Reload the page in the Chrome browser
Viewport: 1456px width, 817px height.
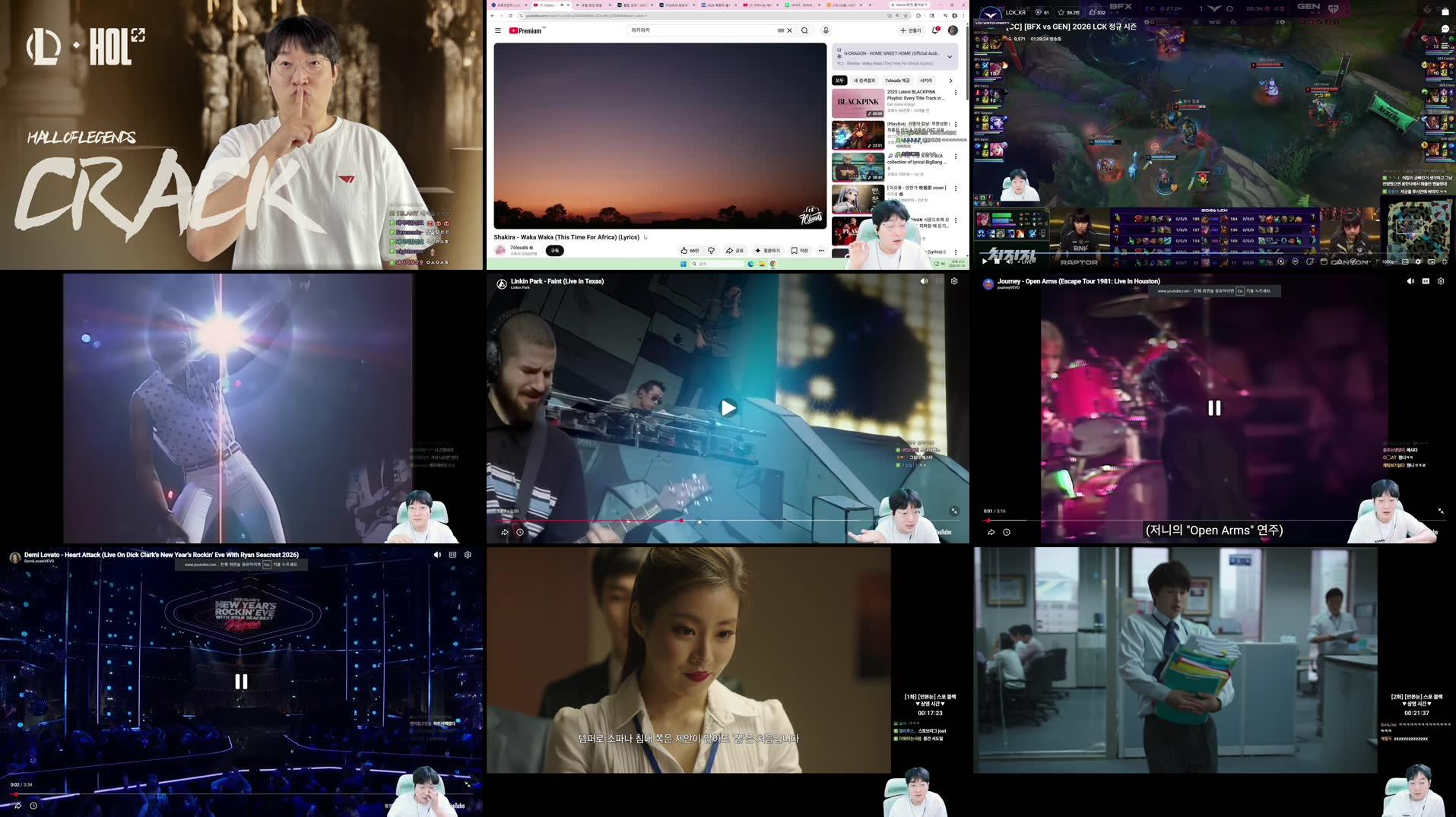(x=510, y=15)
